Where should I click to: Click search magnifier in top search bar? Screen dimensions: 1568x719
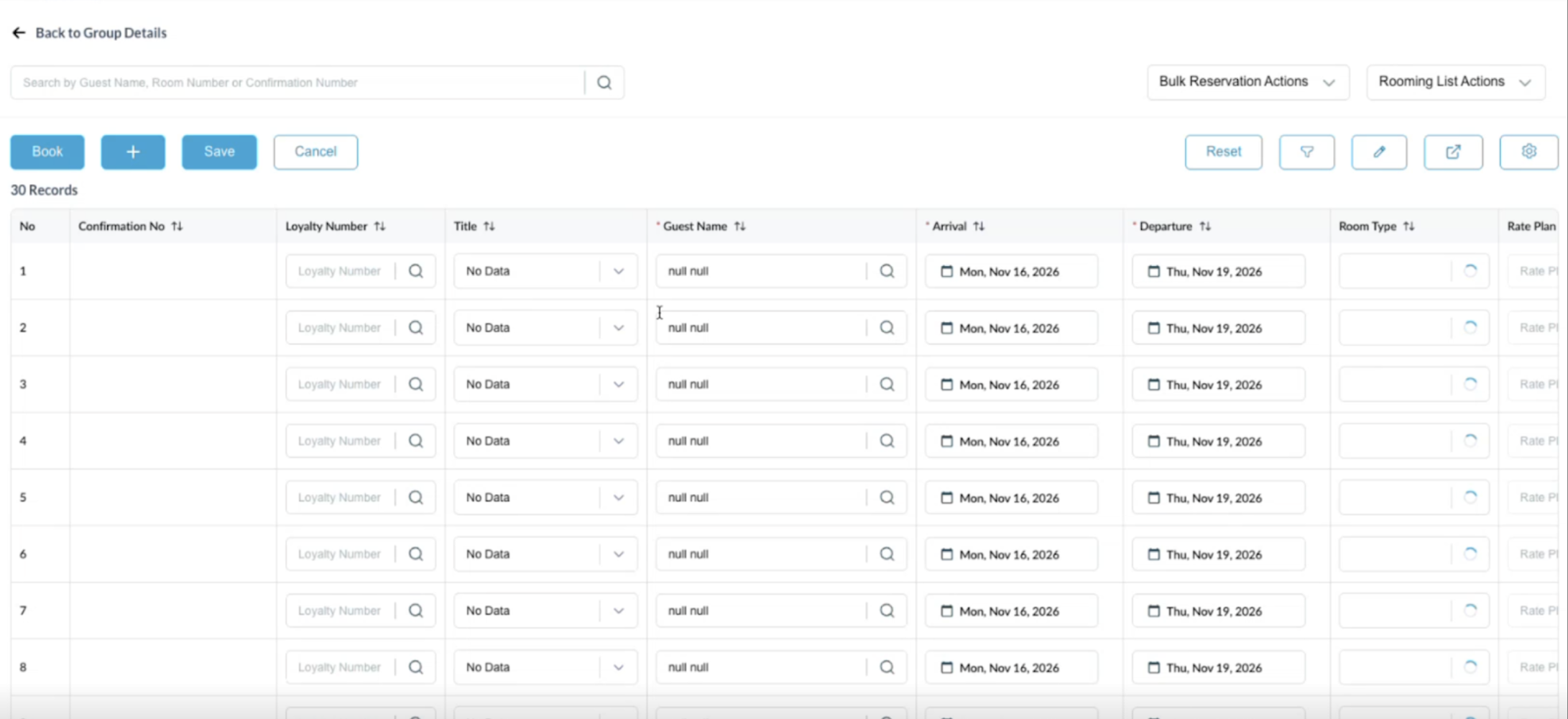point(604,83)
